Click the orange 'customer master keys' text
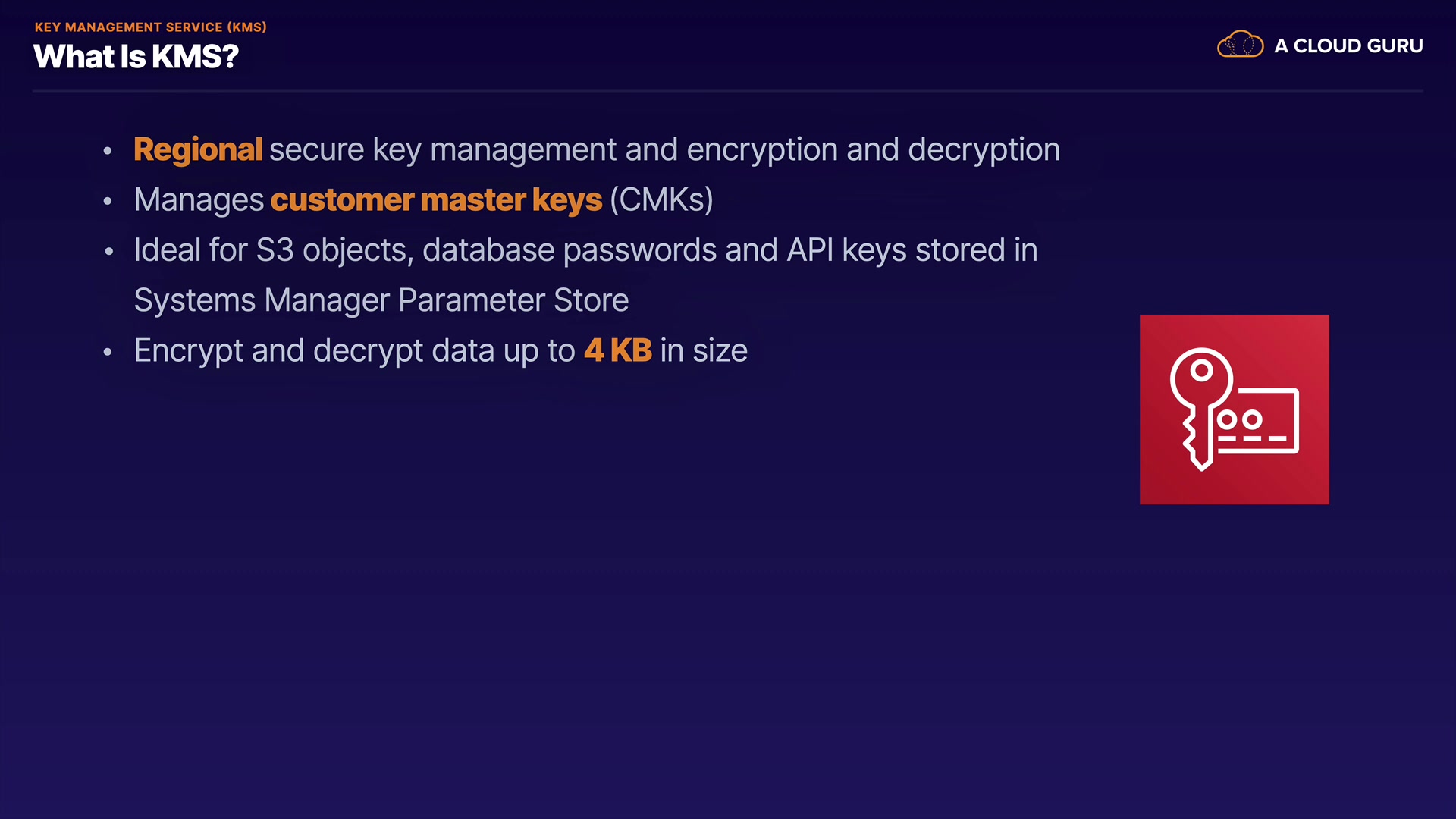The width and height of the screenshot is (1456, 819). tap(436, 200)
